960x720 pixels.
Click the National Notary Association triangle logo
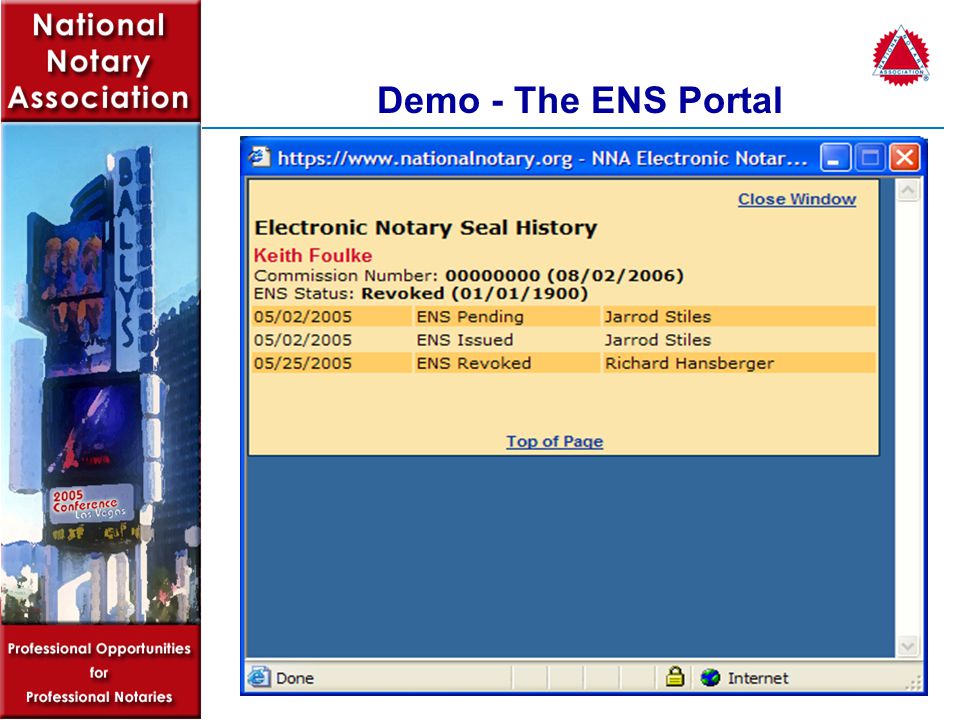click(x=901, y=56)
